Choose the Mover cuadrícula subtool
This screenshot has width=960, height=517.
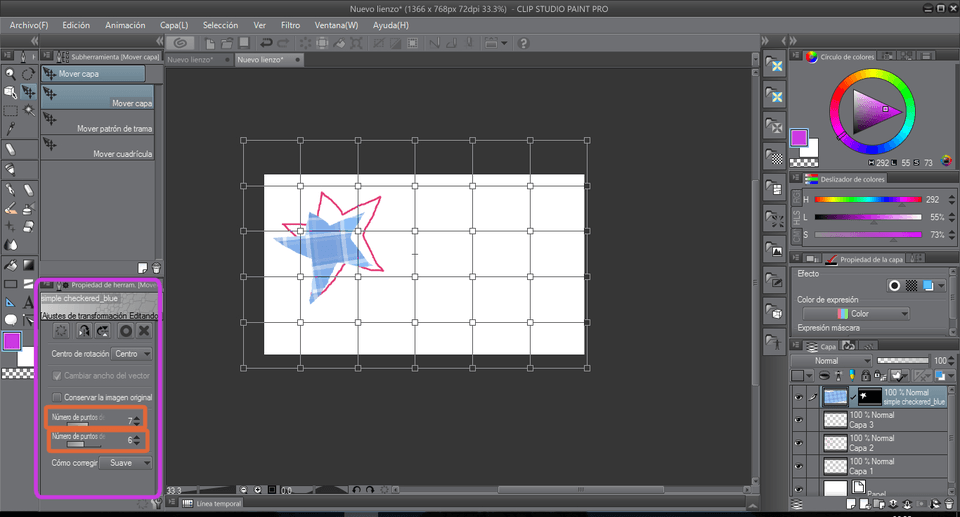[x=98, y=154]
